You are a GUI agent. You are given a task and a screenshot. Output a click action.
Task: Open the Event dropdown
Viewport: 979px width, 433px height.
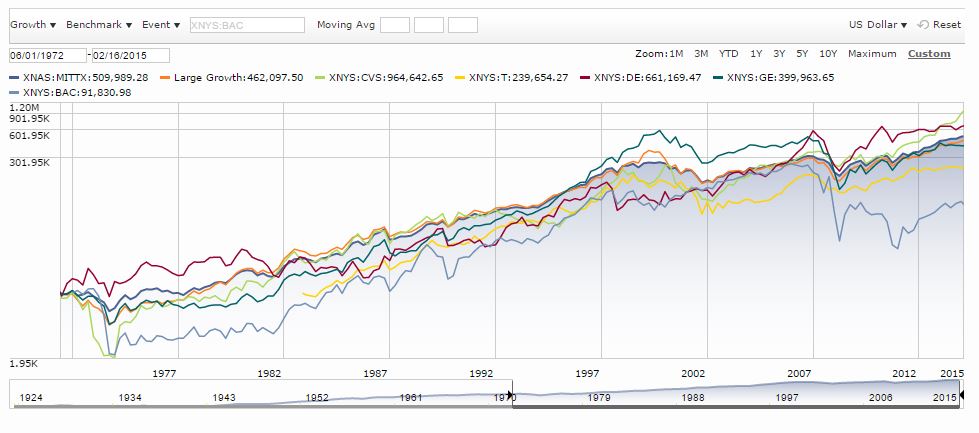click(x=161, y=24)
